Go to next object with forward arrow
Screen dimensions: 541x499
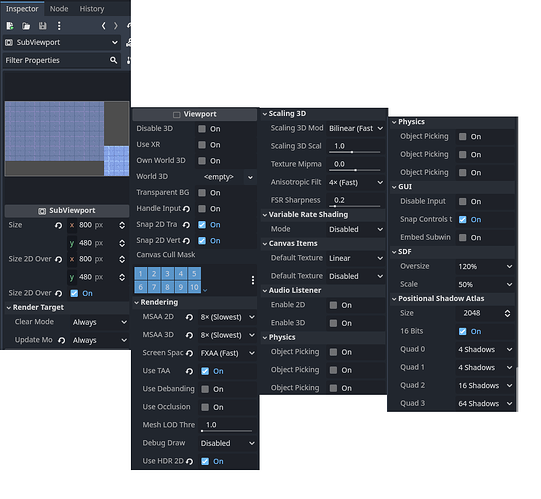coord(116,26)
